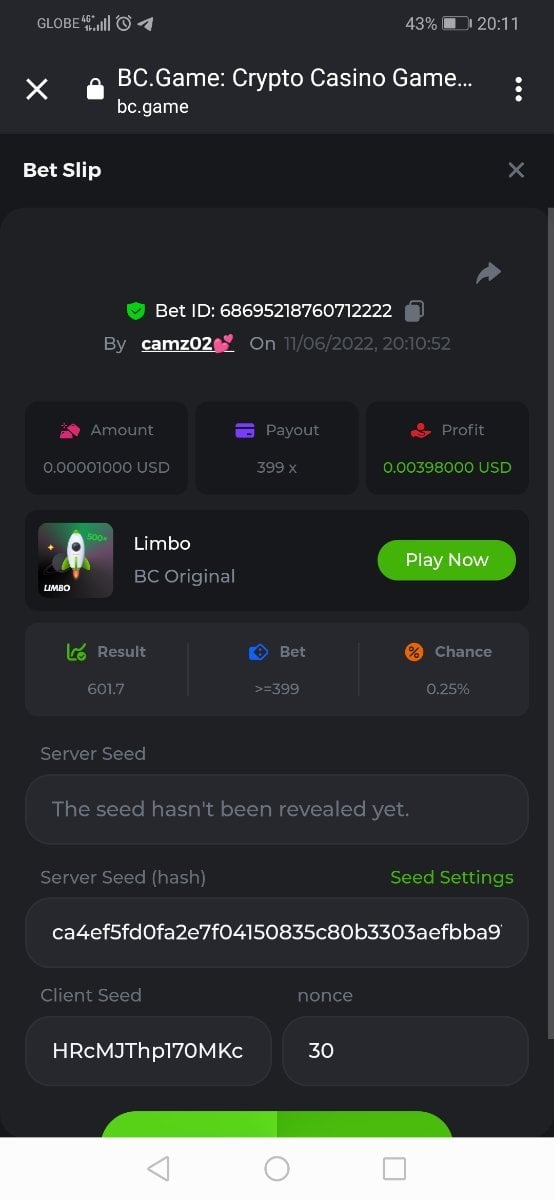Open the Limbo game thumbnail
The height and width of the screenshot is (1200, 554).
tap(75, 560)
